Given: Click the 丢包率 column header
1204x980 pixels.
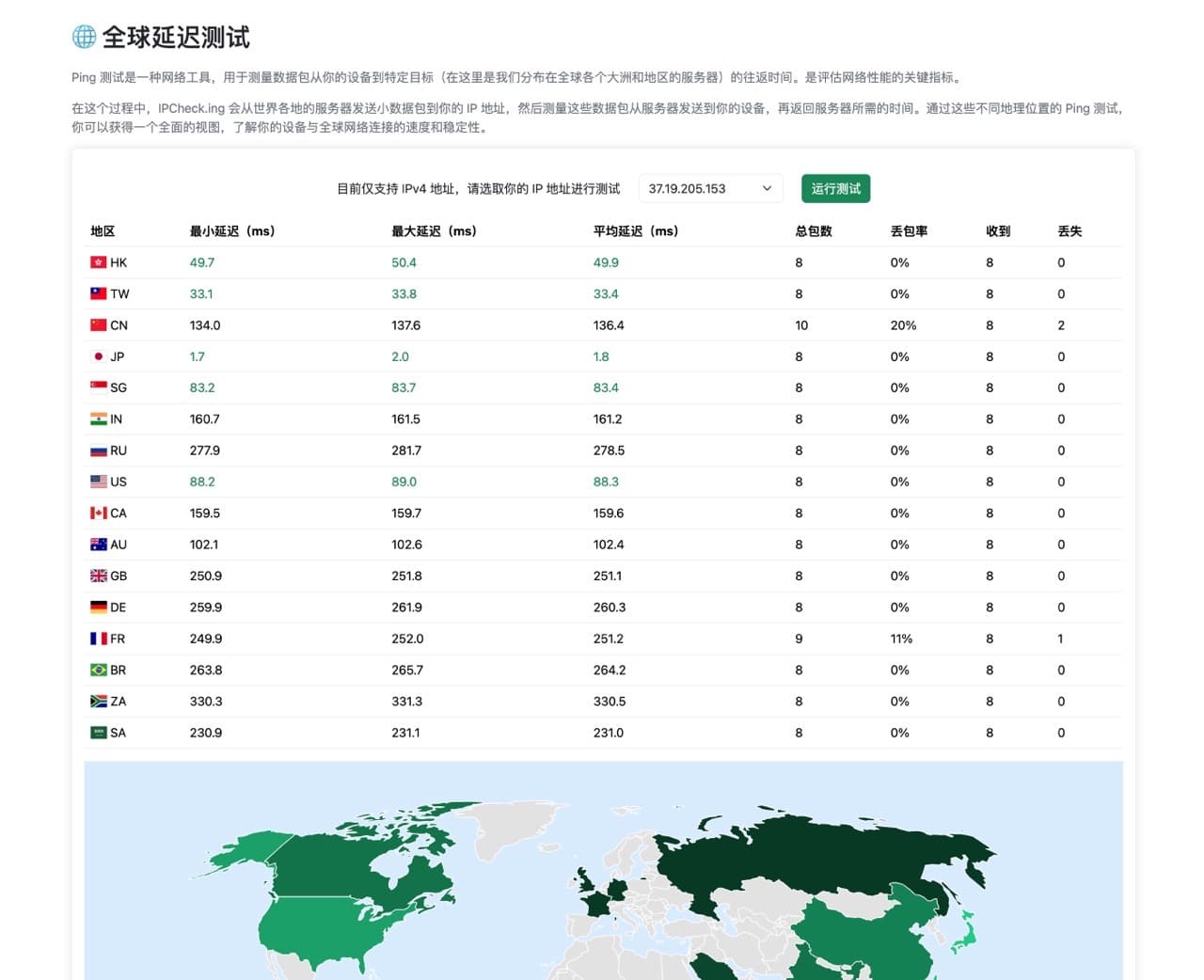Looking at the screenshot, I should pos(909,231).
